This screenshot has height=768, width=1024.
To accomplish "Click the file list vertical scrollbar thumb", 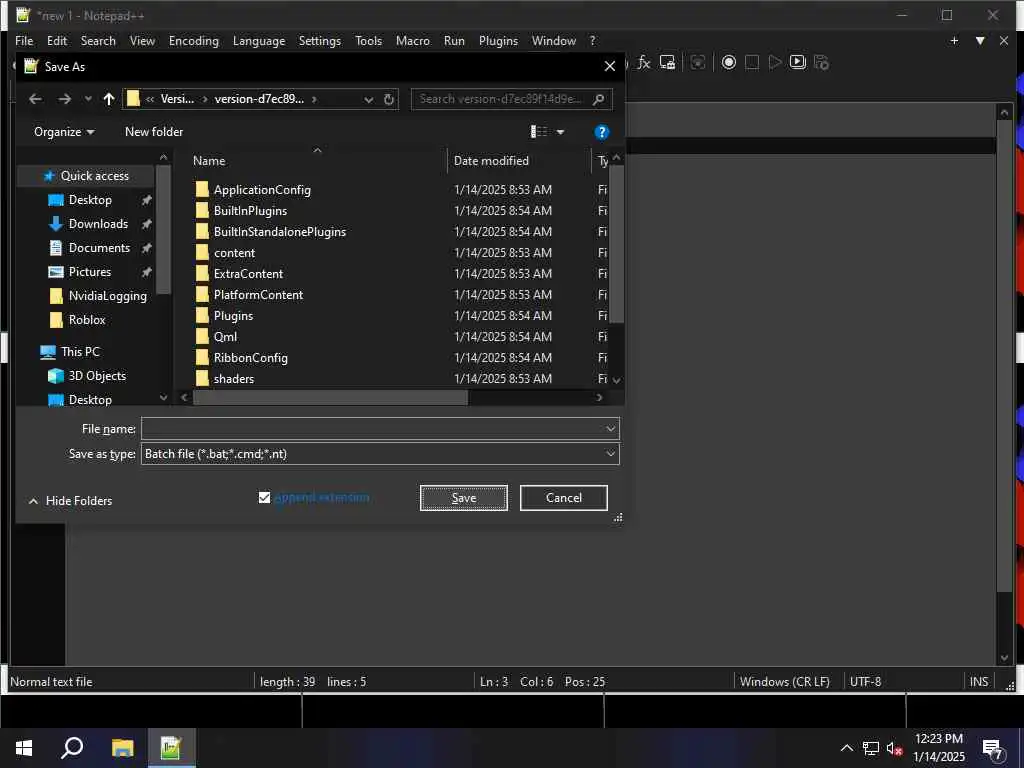I will pos(616,244).
